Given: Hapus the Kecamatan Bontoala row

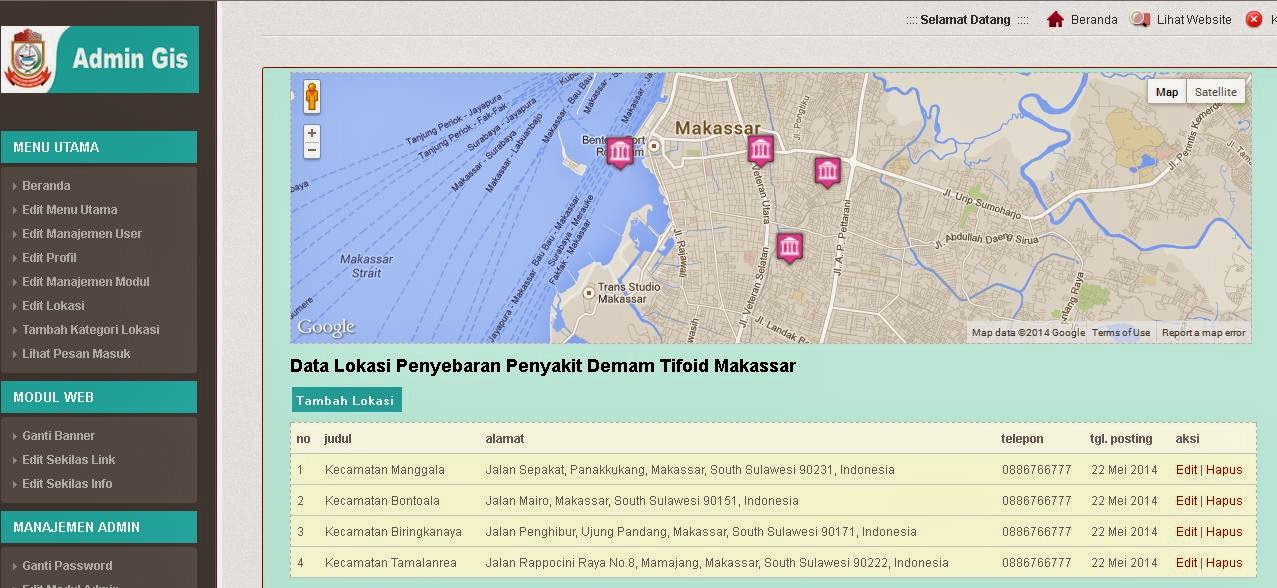Looking at the screenshot, I should [x=1224, y=501].
